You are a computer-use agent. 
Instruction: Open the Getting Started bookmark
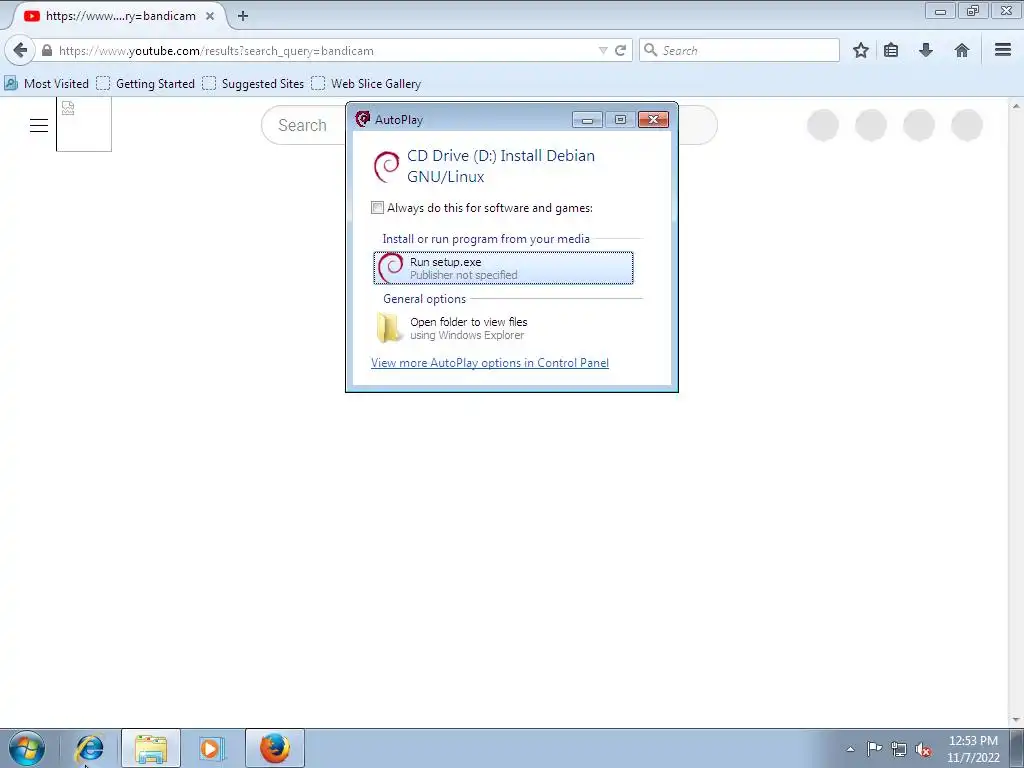[146, 84]
